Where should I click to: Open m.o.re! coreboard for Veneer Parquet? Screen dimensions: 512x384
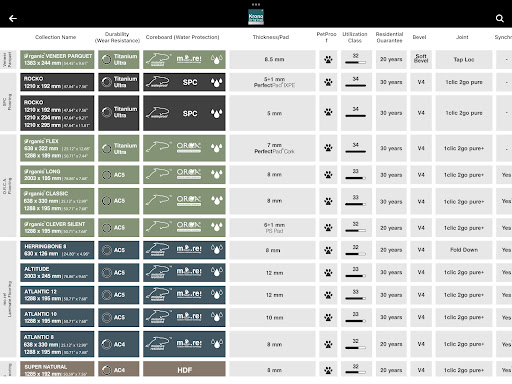pyautogui.click(x=184, y=60)
